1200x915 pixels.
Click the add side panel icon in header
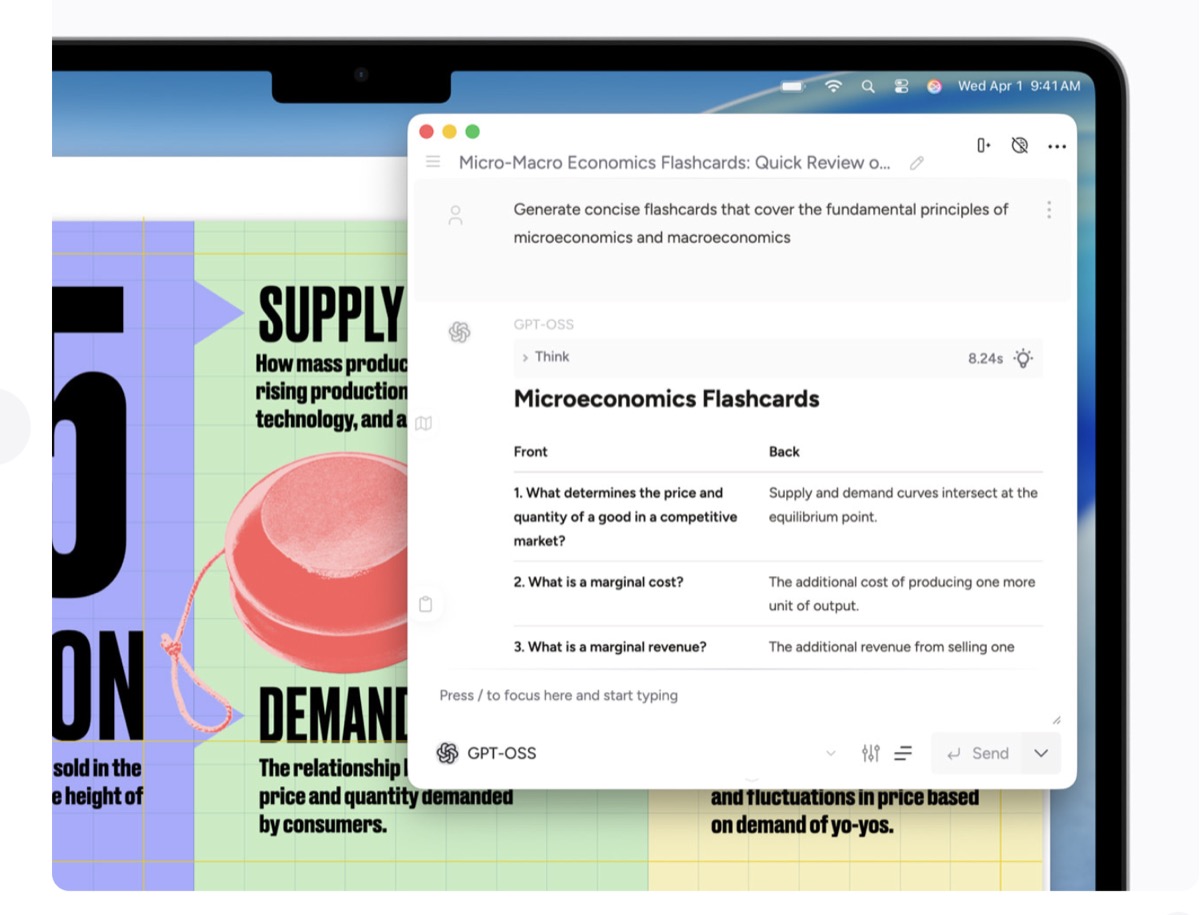[983, 146]
